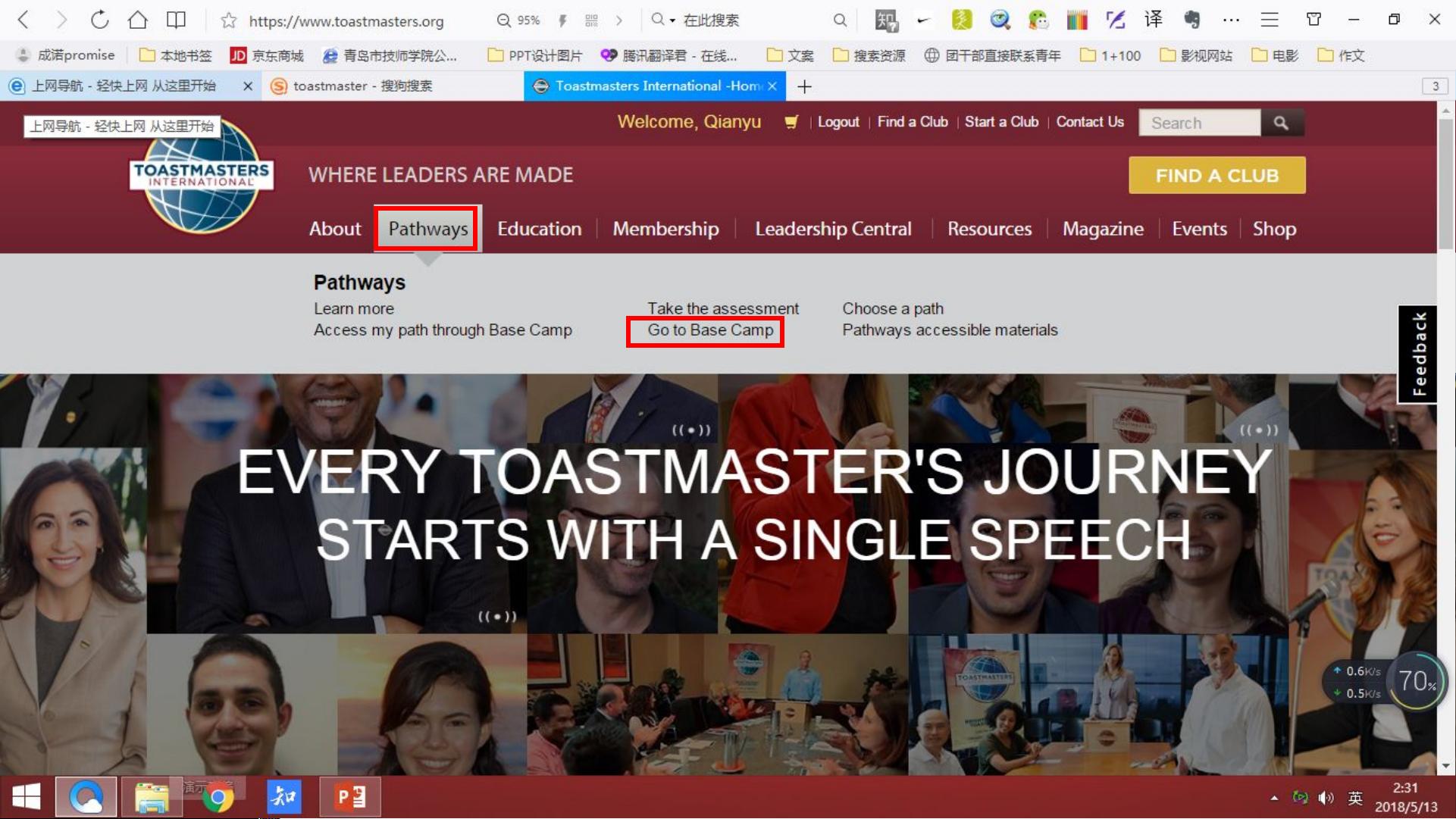Click the search magnifier button on site

point(1281,123)
